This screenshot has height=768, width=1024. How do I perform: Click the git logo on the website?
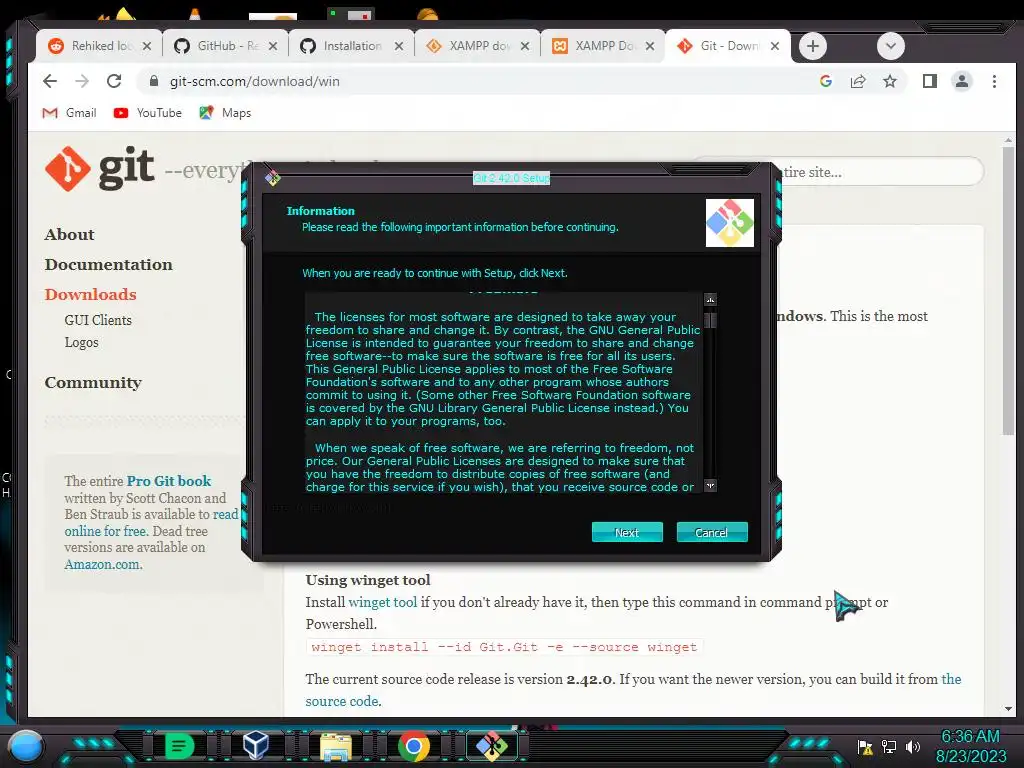click(x=100, y=168)
